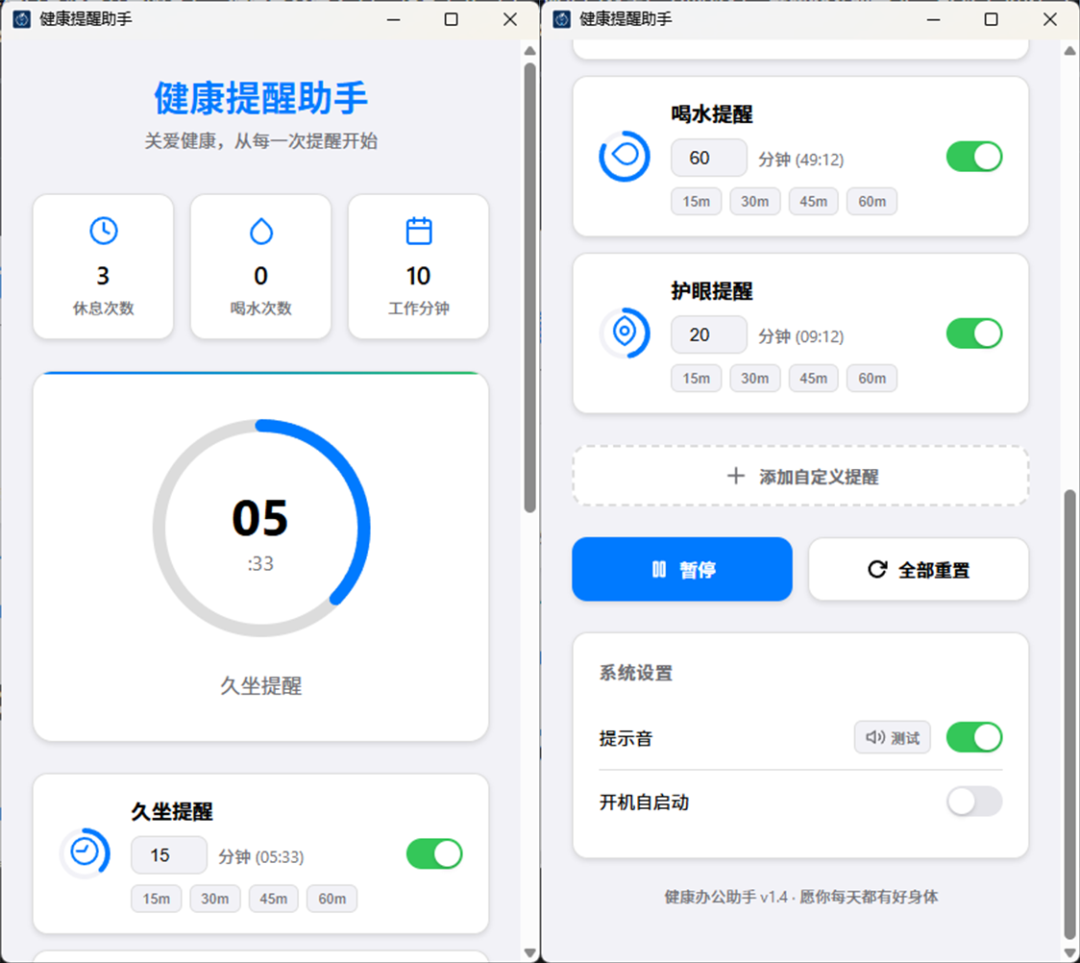Image resolution: width=1080 pixels, height=963 pixels.
Task: Click the plus icon in 添加自定义提醒
Action: coord(736,476)
